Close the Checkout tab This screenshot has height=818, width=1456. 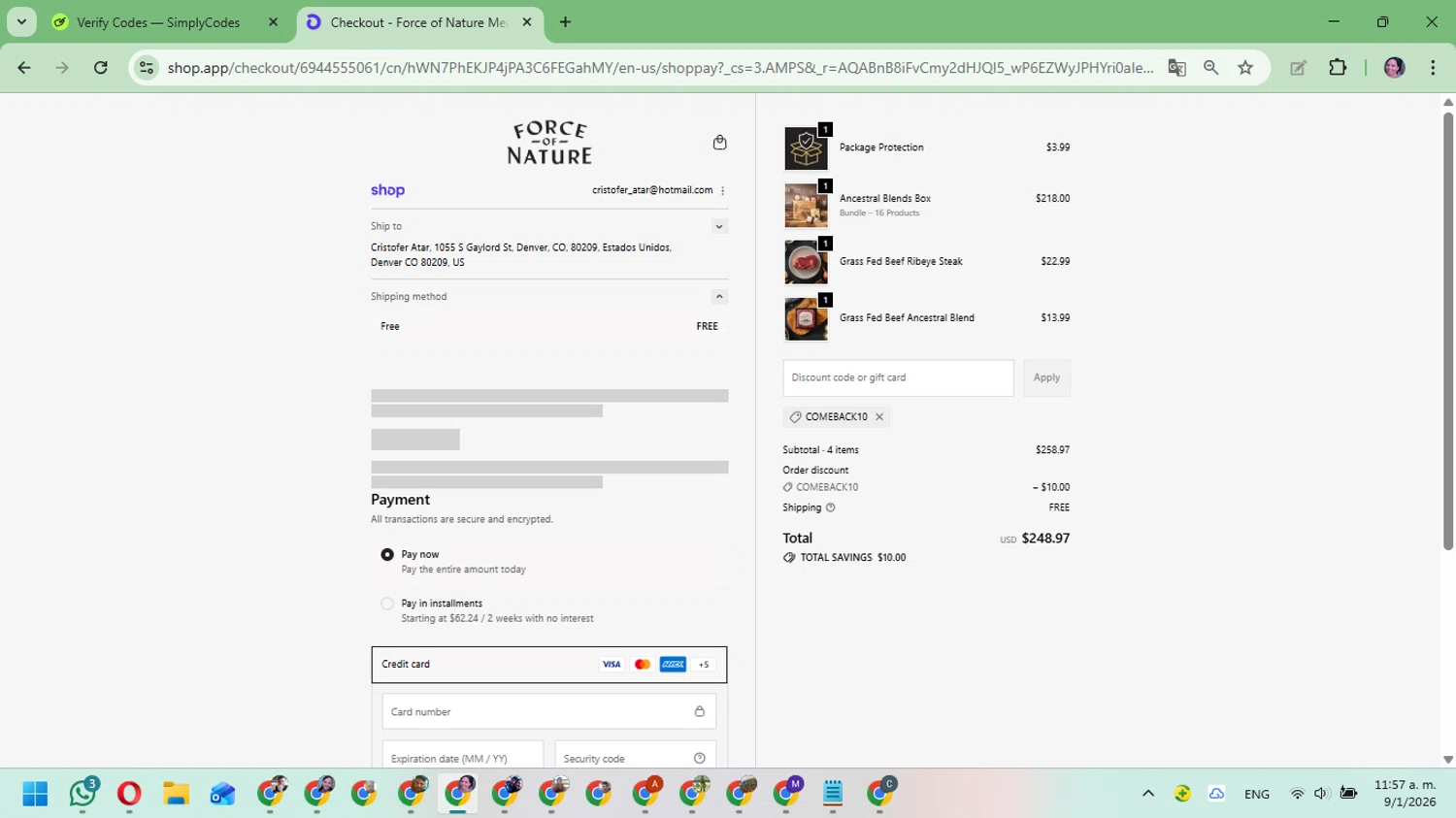527,22
